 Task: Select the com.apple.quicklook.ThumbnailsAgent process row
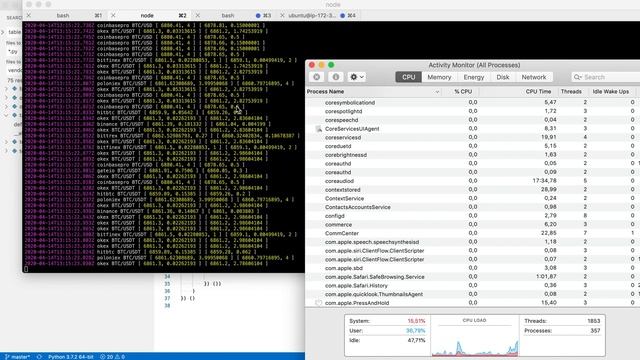(x=473, y=294)
